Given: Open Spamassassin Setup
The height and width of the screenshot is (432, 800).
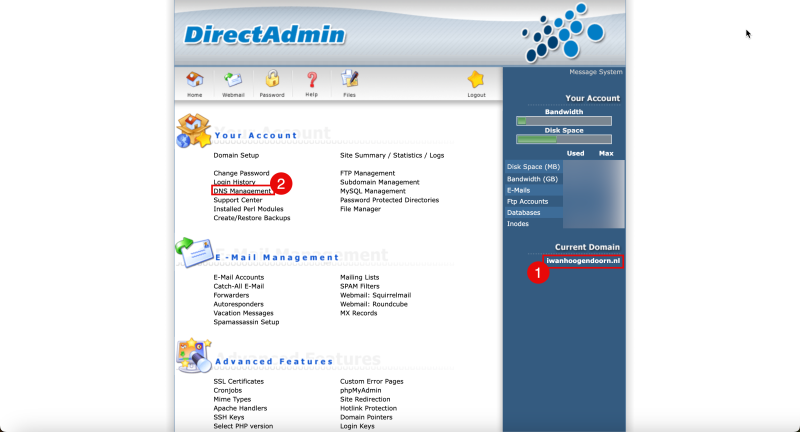Looking at the screenshot, I should (x=246, y=322).
